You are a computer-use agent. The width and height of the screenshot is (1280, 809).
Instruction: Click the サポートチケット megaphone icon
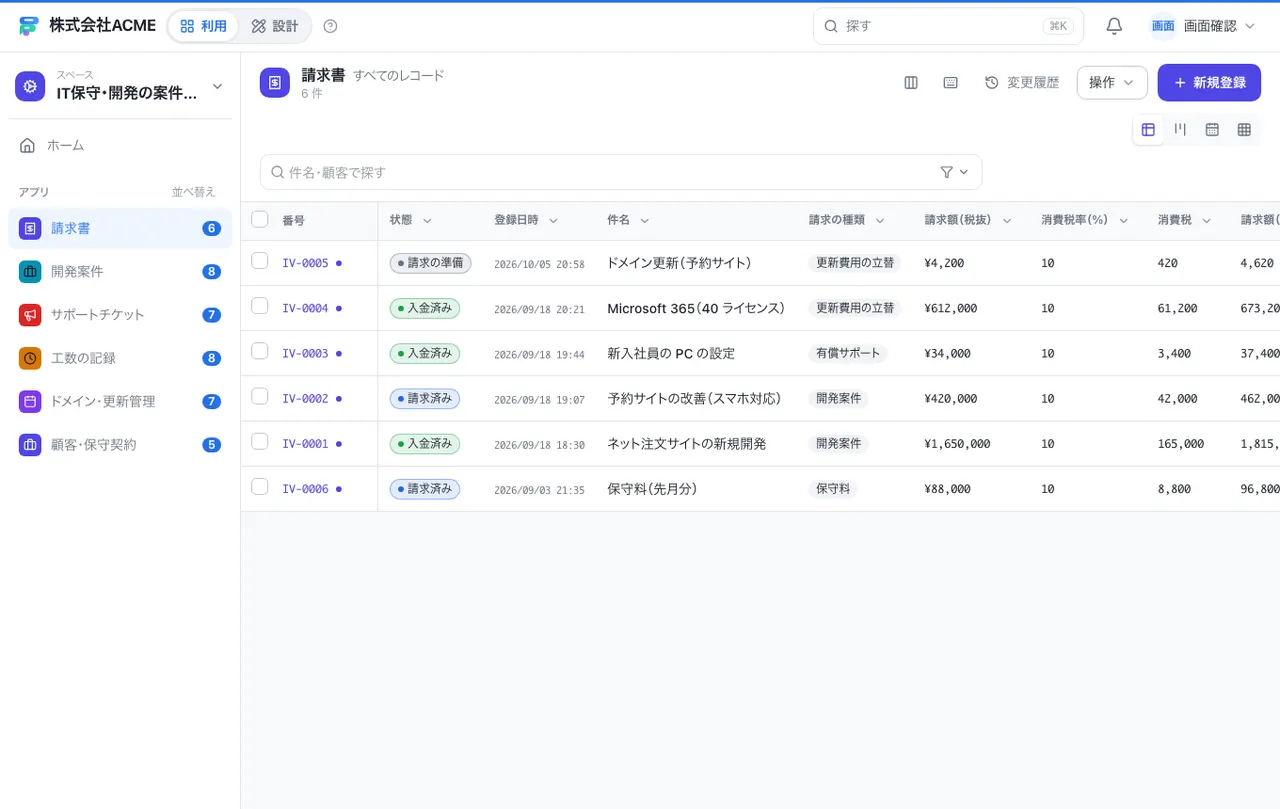(30, 315)
